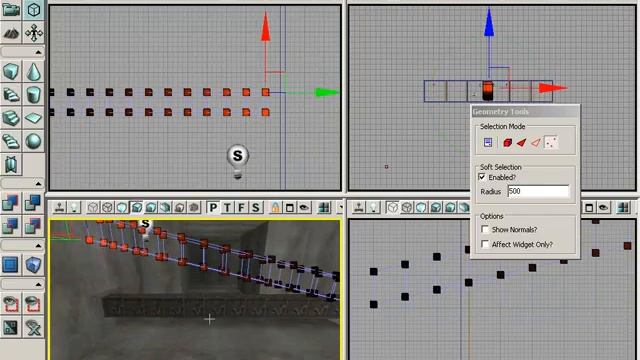Viewport: 640px width, 360px height.
Task: Set perspective viewport to Brush Wireframe
Action: pyautogui.click(x=93, y=207)
